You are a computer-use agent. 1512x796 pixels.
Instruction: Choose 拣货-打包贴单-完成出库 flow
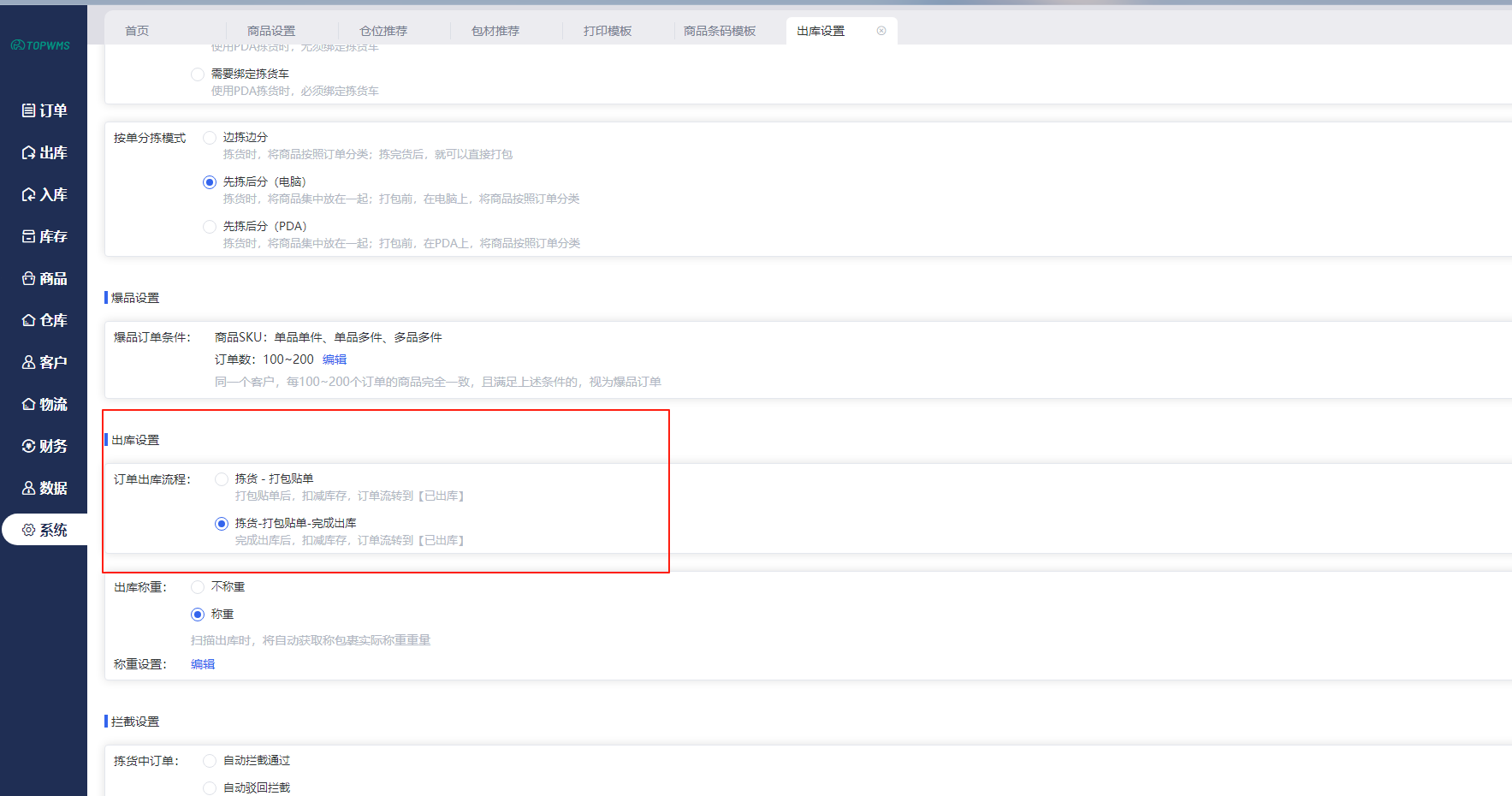(222, 524)
